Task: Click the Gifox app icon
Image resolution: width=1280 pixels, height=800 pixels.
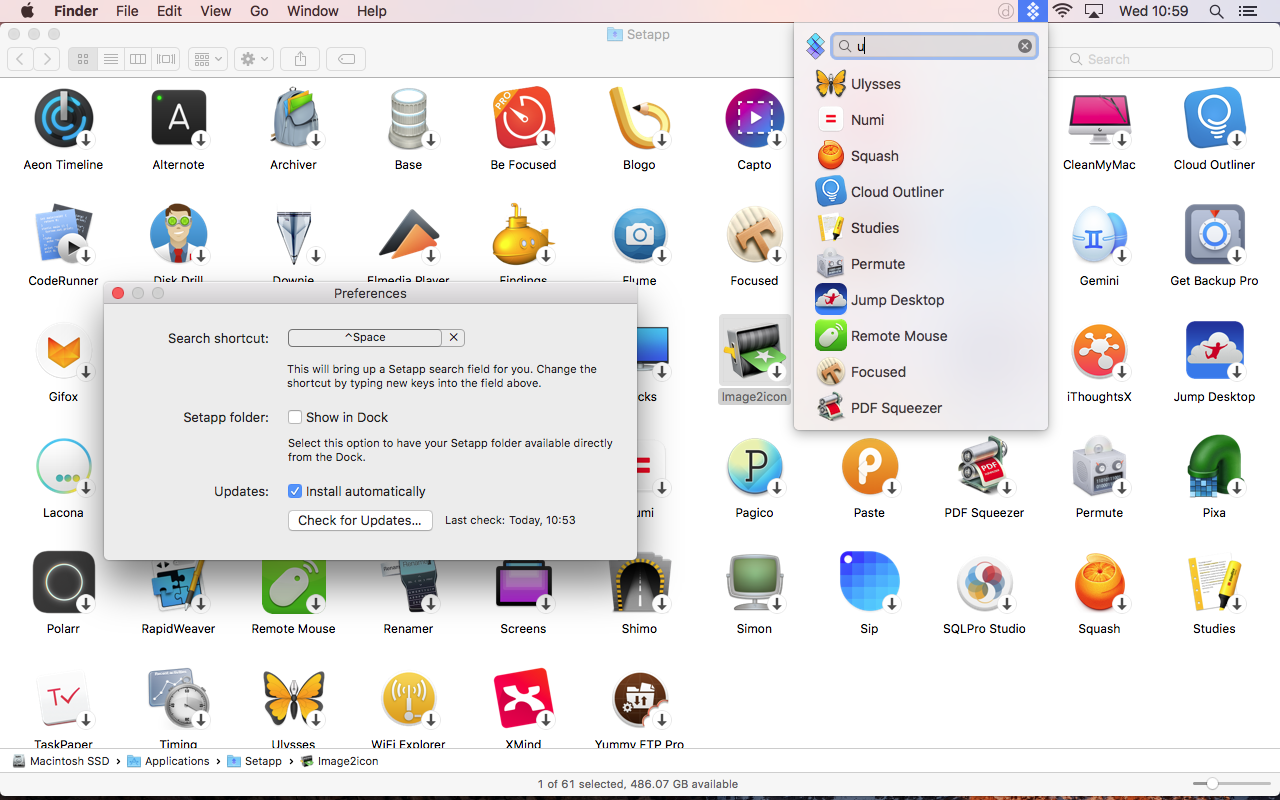Action: click(x=64, y=350)
